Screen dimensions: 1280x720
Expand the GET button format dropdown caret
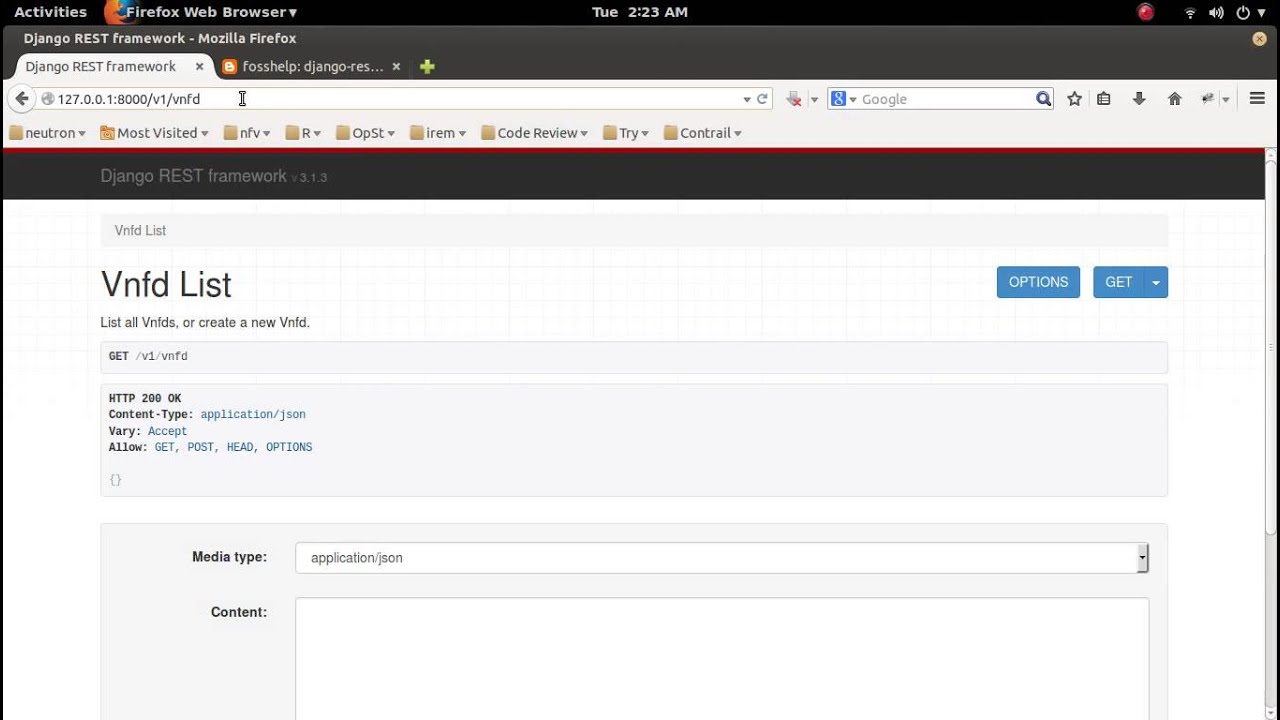pos(1156,282)
